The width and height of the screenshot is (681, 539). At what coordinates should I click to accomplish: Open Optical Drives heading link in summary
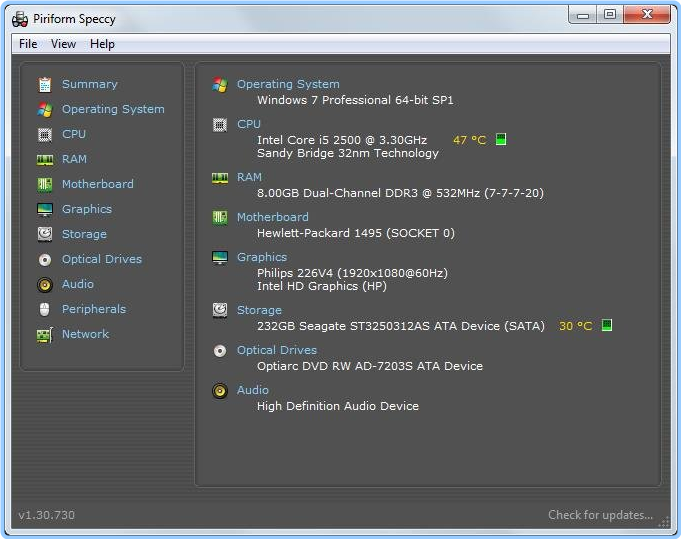pos(277,350)
